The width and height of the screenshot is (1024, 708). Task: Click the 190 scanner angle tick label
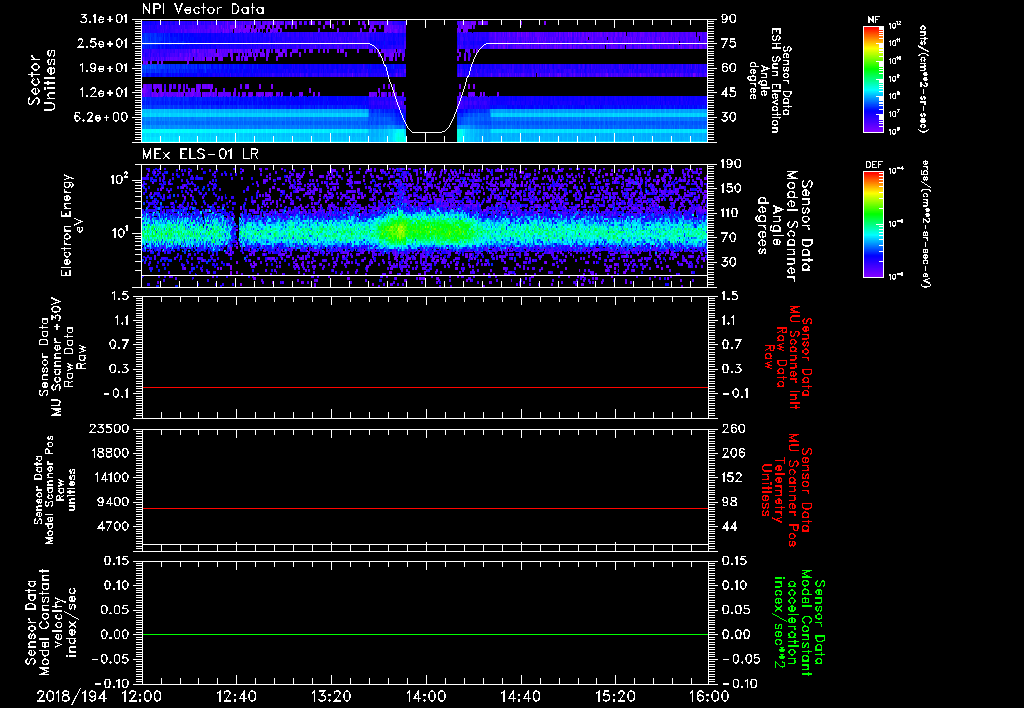coord(732,164)
